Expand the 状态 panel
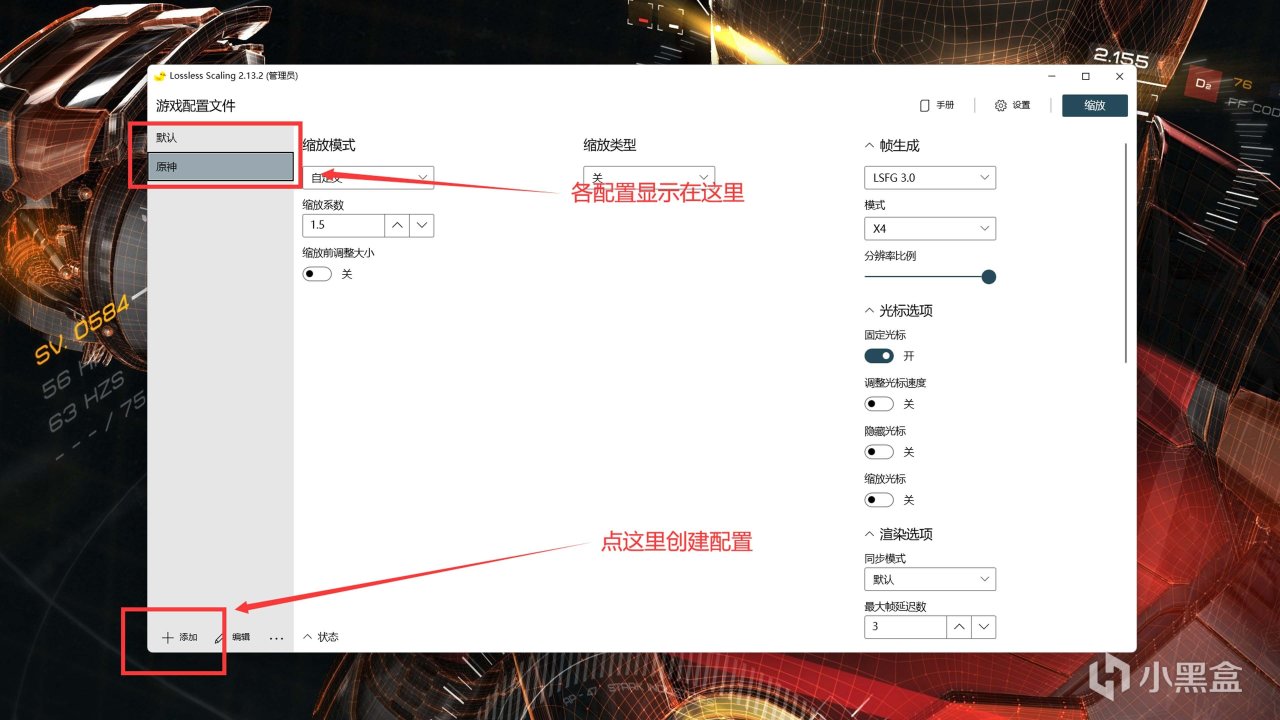The image size is (1280, 720). (307, 637)
